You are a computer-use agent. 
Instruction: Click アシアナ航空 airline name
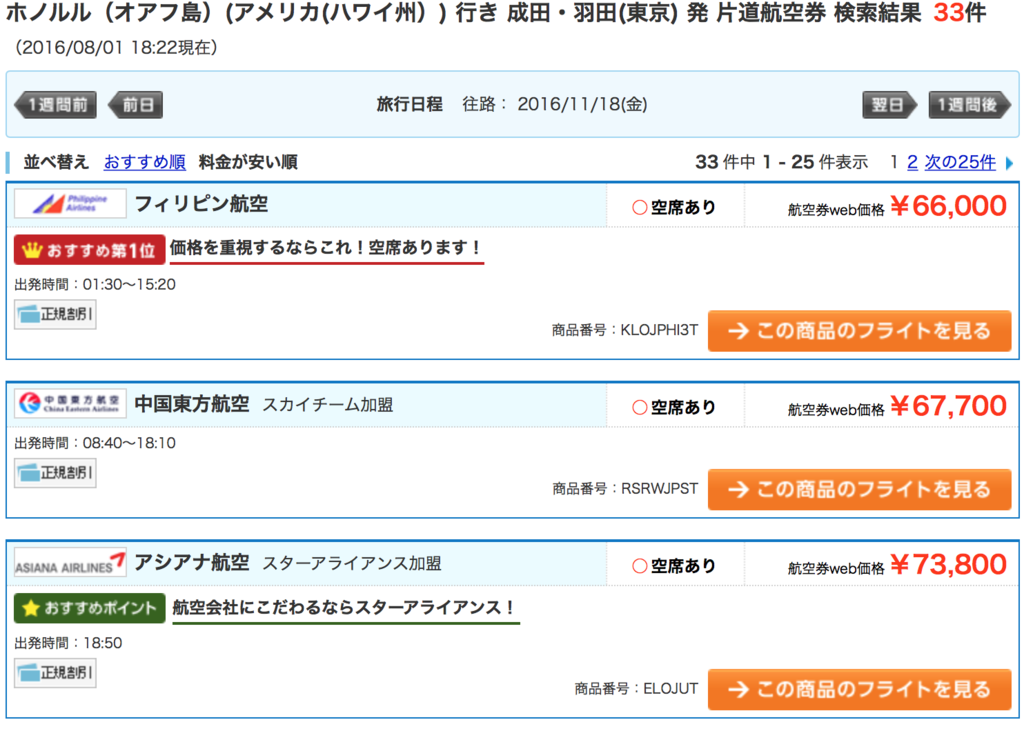click(x=191, y=562)
